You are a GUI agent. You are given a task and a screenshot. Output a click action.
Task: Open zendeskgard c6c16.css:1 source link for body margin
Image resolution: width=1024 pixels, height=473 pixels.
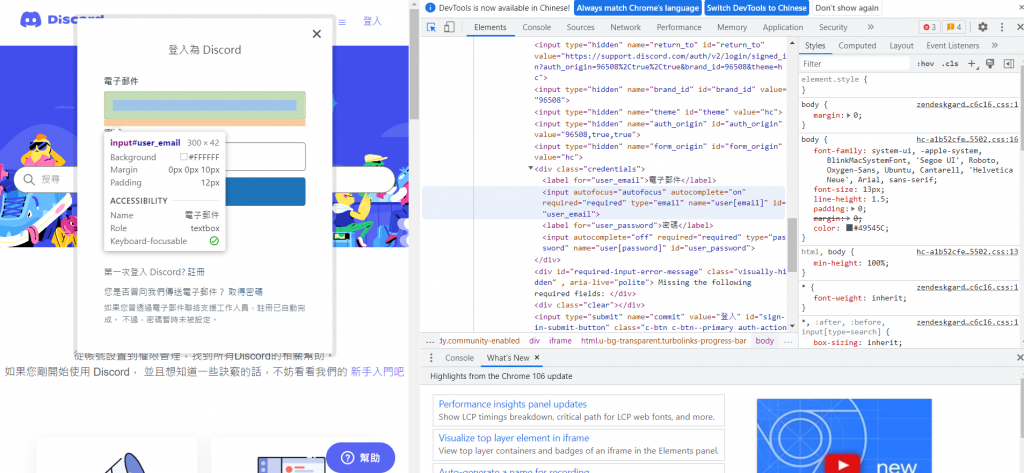click(x=967, y=104)
